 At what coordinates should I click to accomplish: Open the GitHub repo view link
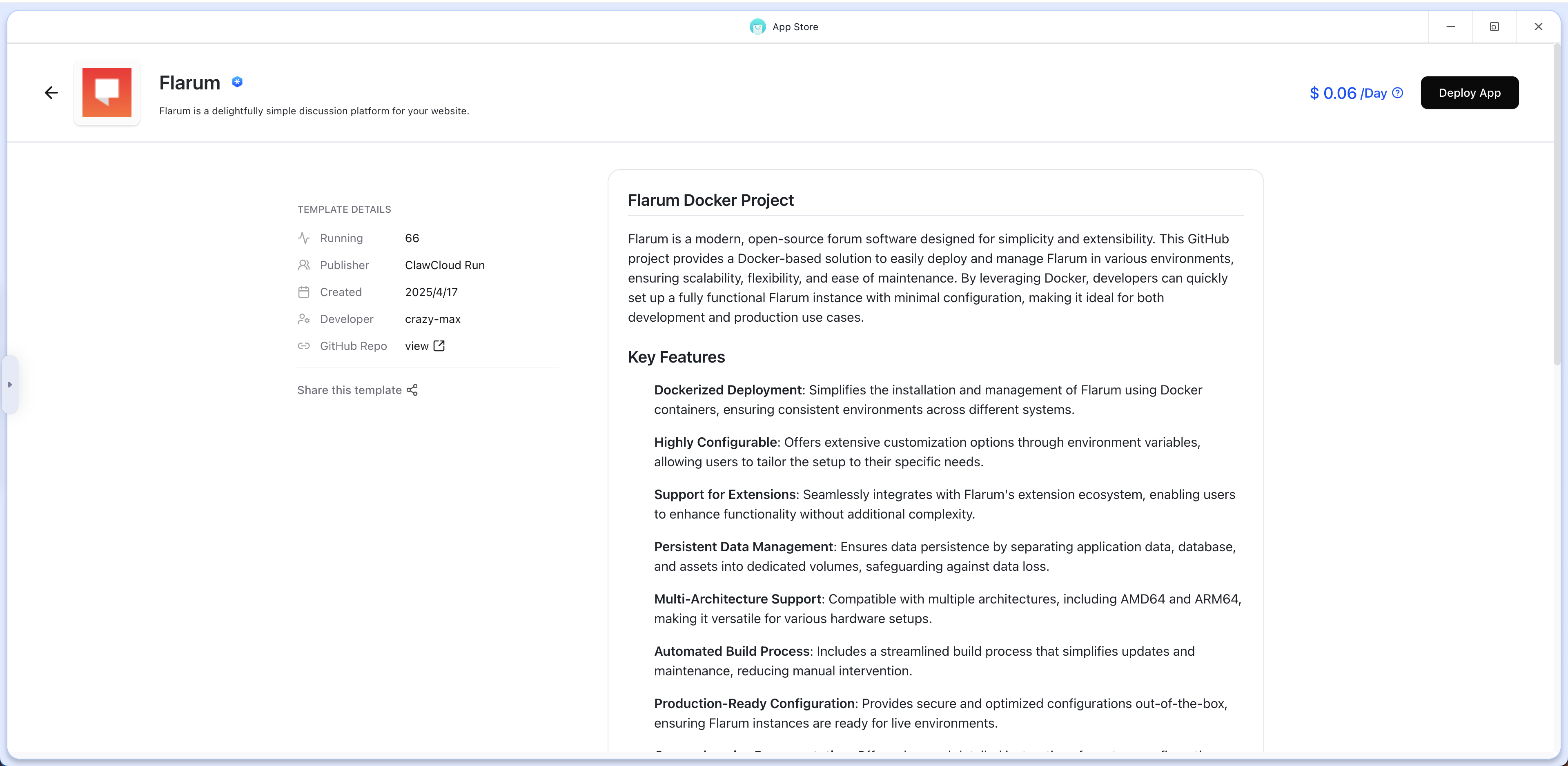point(425,346)
